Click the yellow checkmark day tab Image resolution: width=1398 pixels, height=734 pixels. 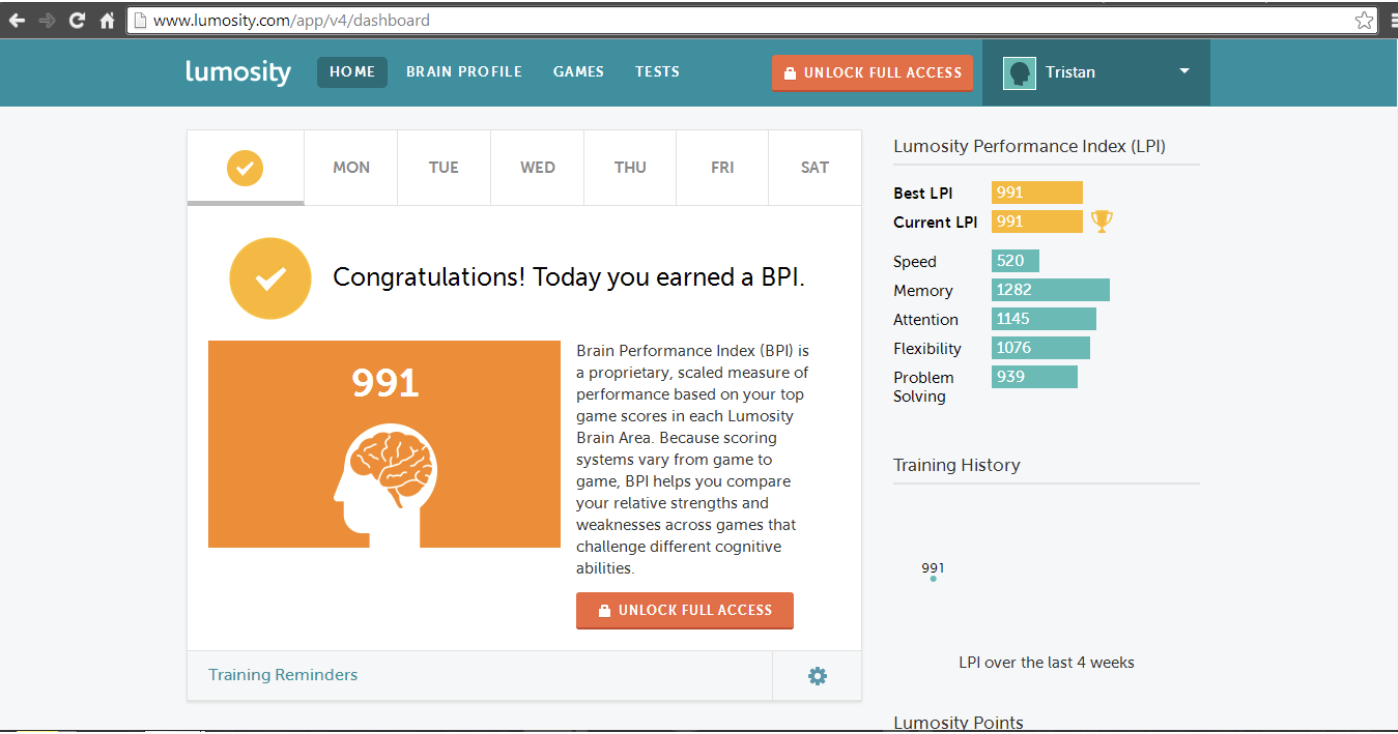pos(245,167)
